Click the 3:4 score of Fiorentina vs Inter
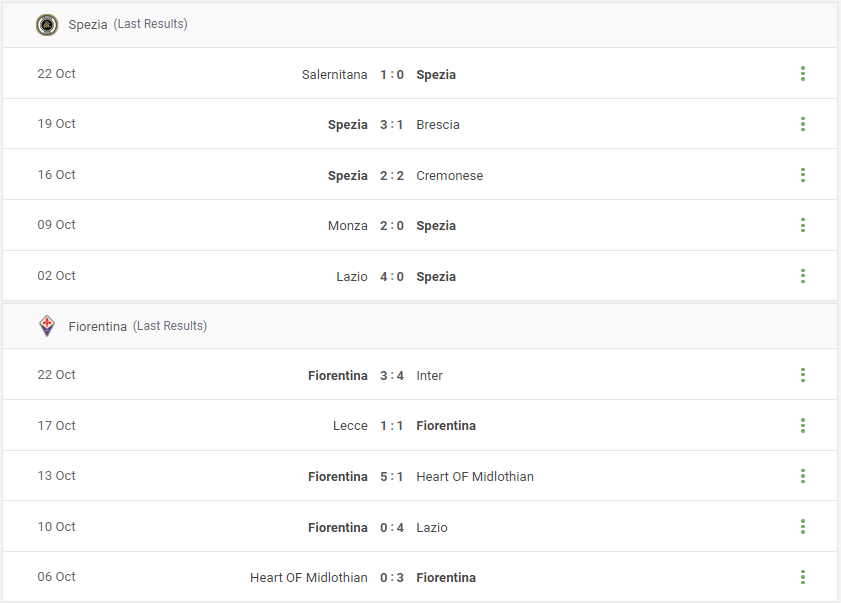 (x=392, y=376)
